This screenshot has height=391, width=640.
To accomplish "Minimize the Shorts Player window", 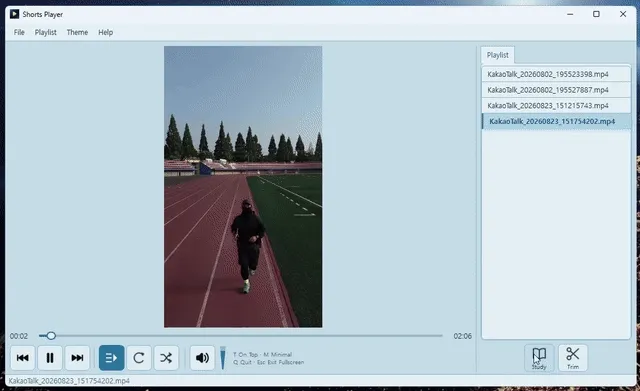I will (570, 14).
